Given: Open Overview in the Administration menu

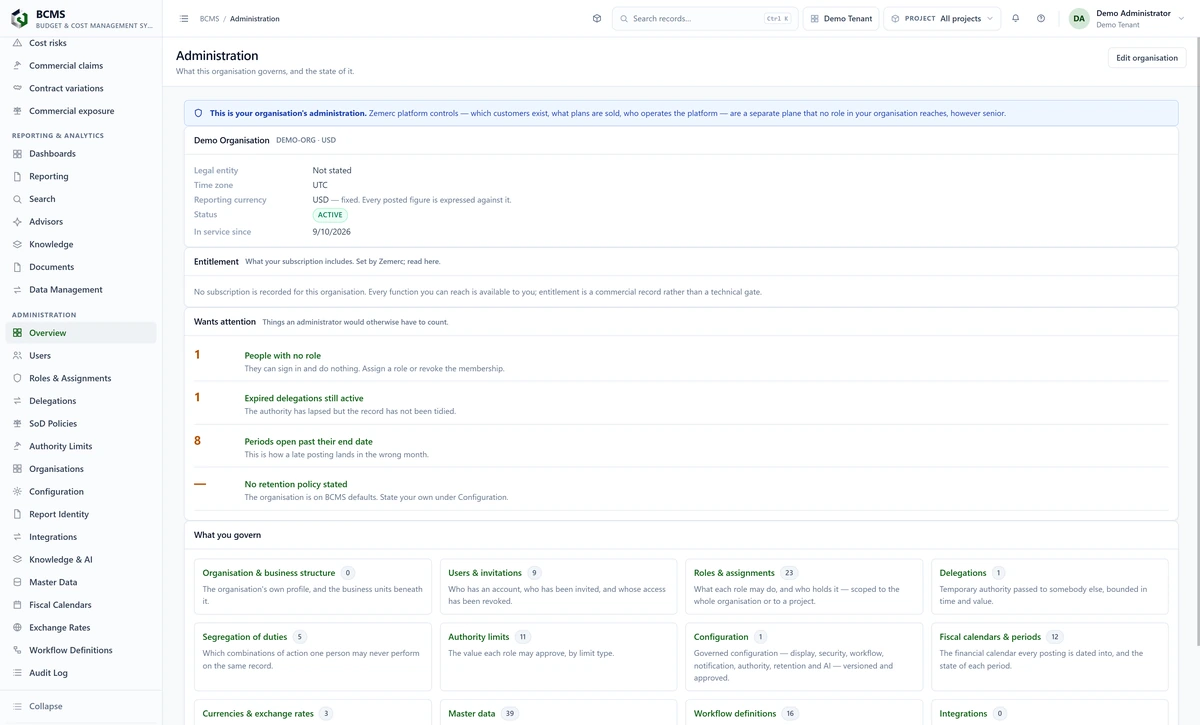Looking at the screenshot, I should click(81, 333).
